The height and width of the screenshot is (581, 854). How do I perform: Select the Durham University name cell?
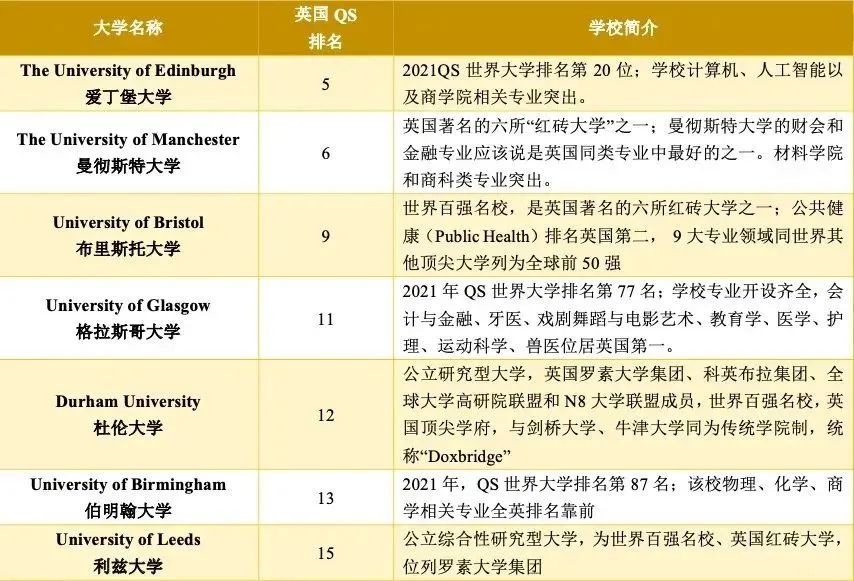pos(128,414)
